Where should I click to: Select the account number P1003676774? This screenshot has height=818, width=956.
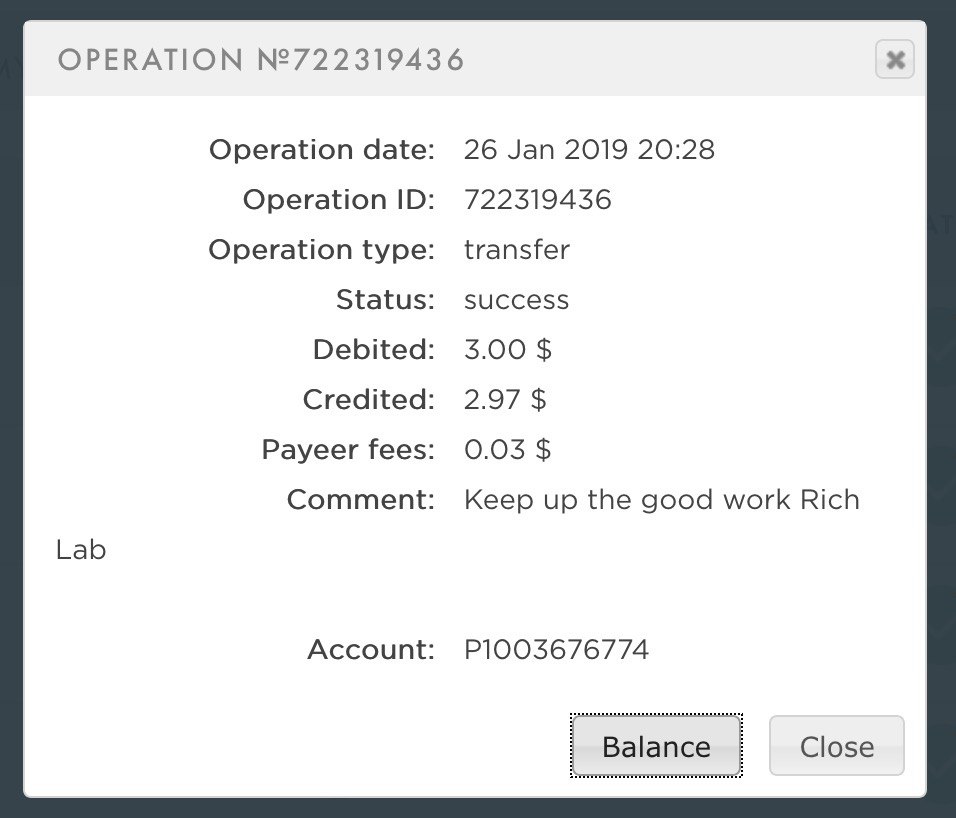(556, 650)
